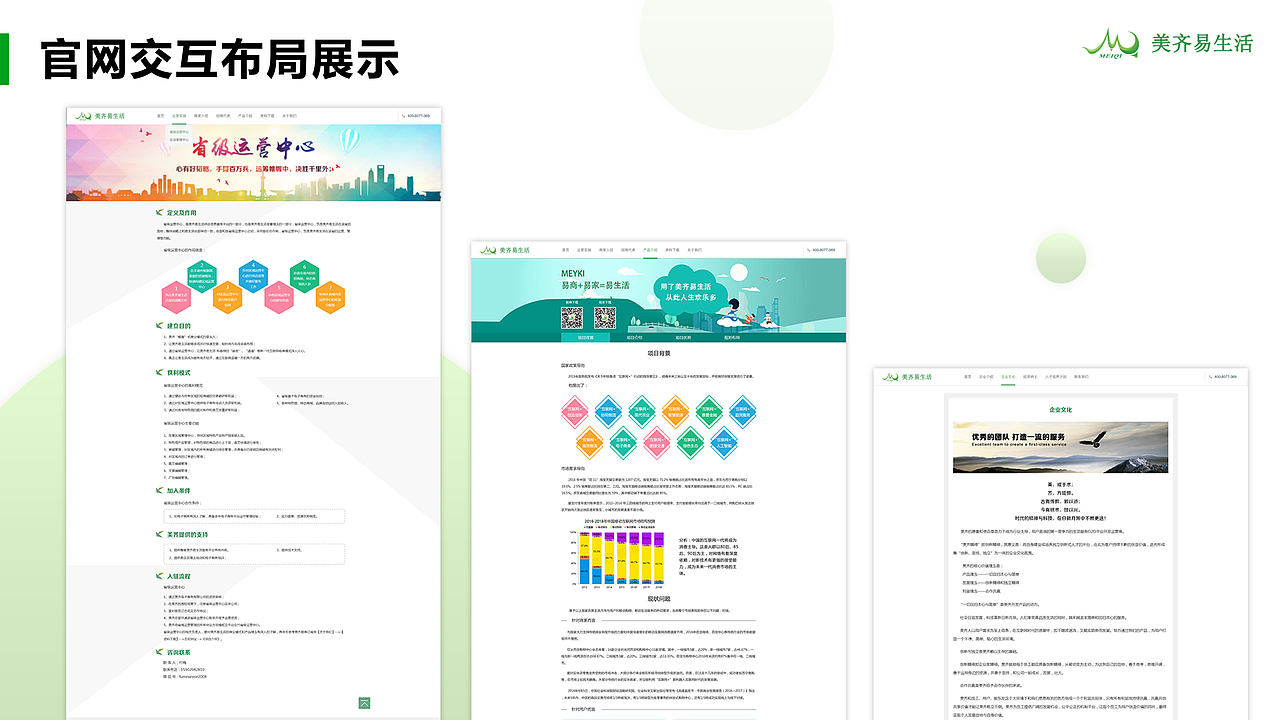Open 人才培养计划 in the right mockup nav
Viewport: 1280px width, 720px height.
tap(1056, 377)
